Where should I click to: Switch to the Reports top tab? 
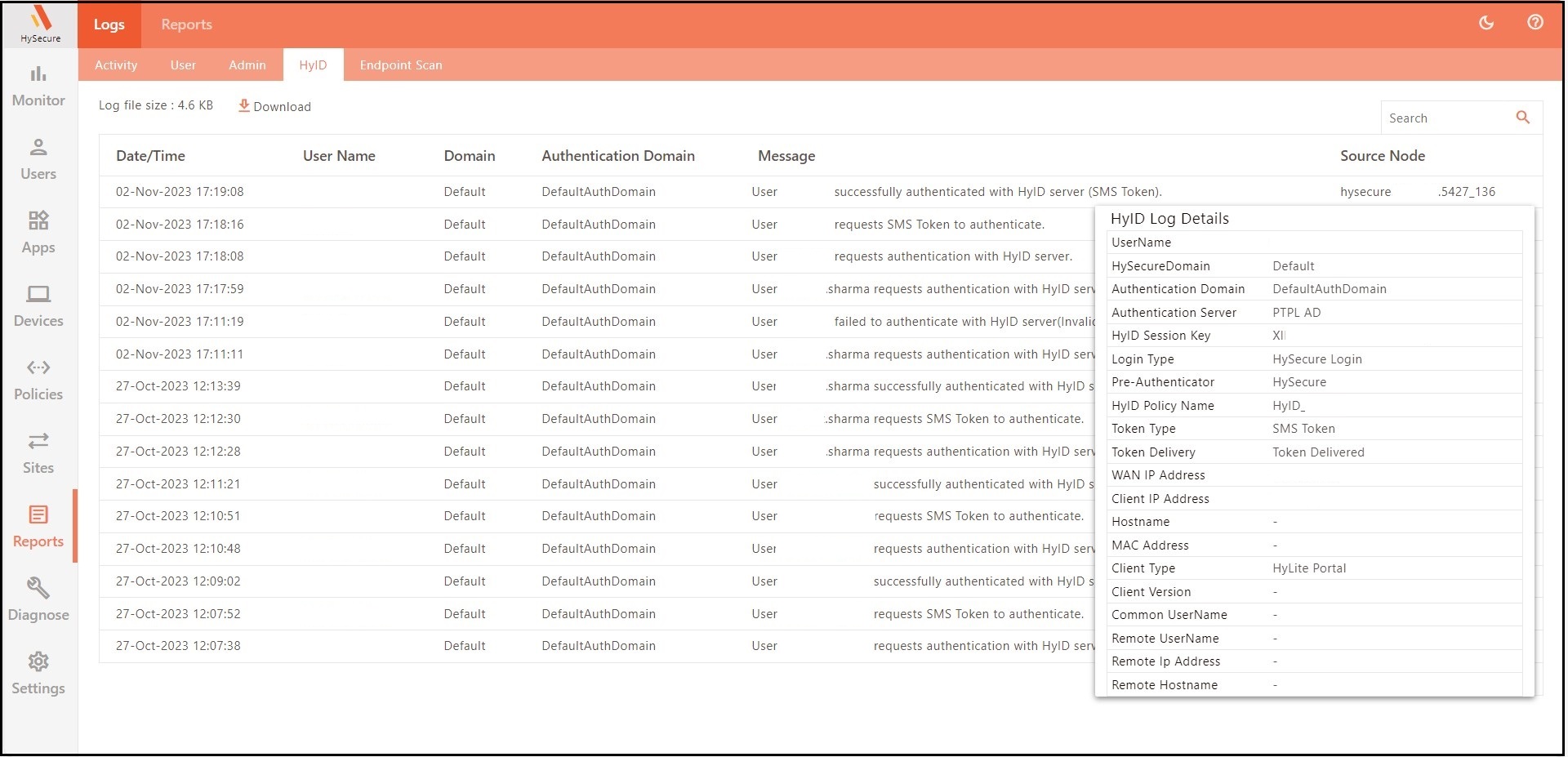[186, 24]
